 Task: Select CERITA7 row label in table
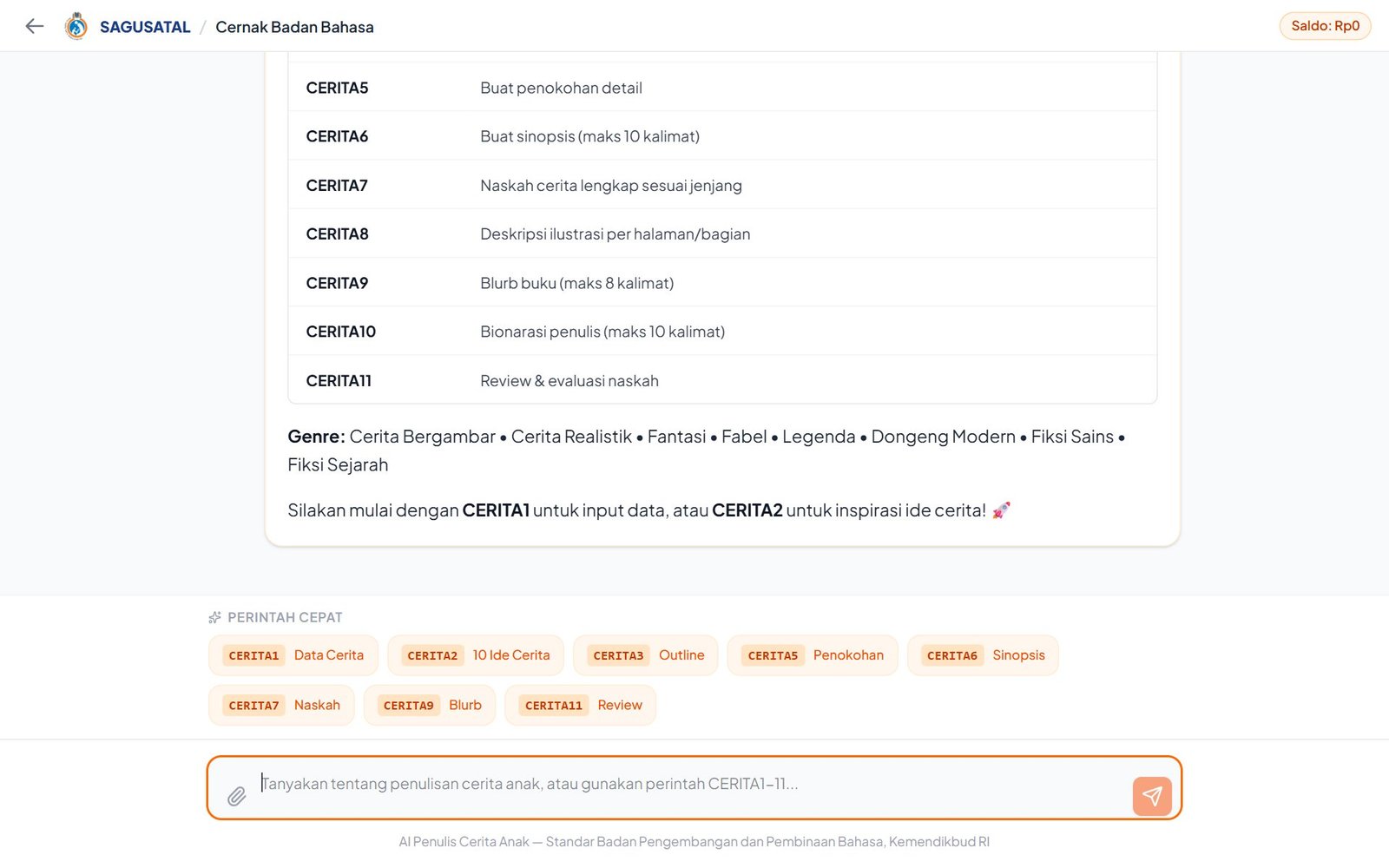pos(337,186)
